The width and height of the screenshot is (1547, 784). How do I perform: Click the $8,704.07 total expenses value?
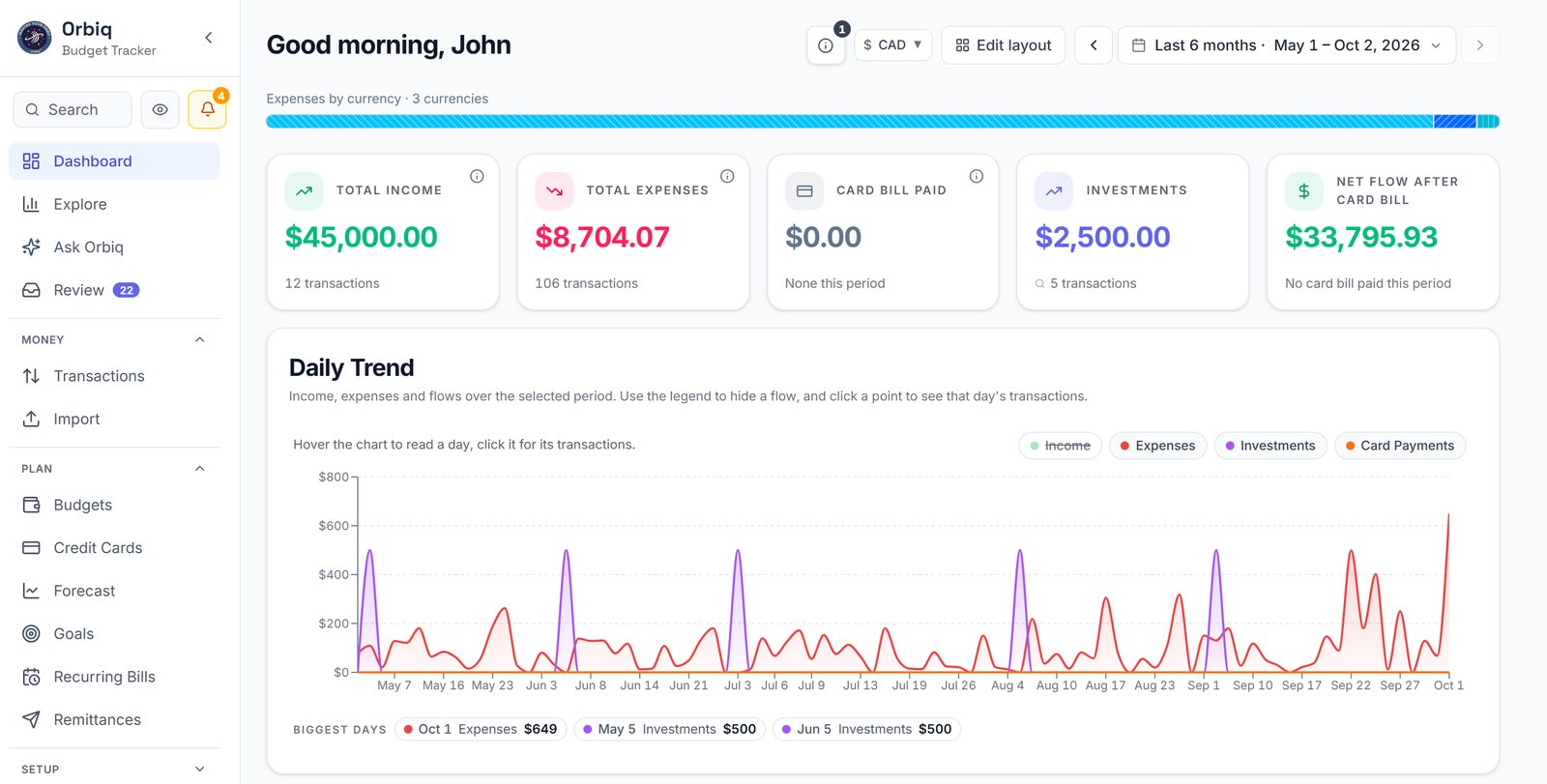(602, 237)
